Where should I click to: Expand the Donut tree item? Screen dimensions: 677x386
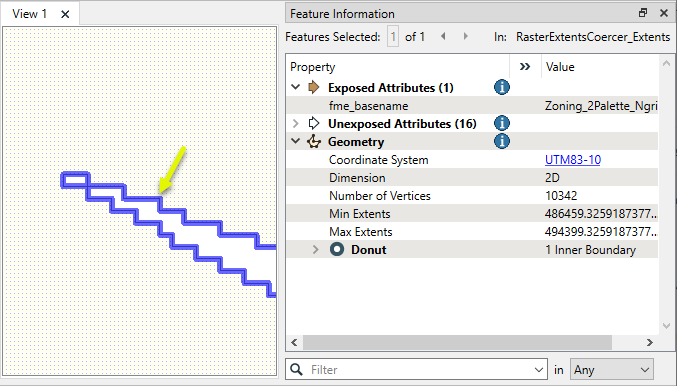tap(316, 250)
